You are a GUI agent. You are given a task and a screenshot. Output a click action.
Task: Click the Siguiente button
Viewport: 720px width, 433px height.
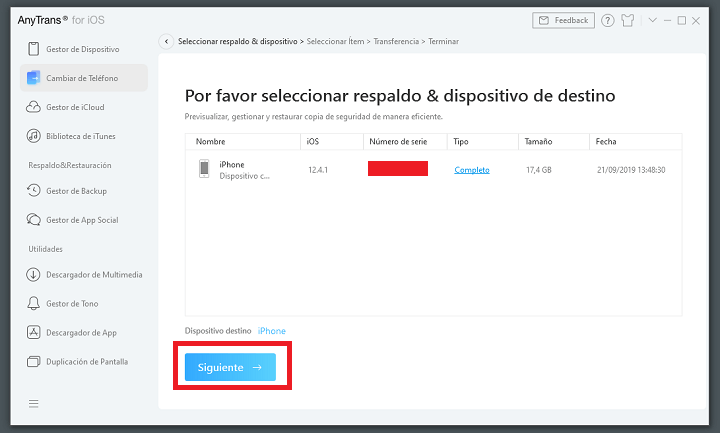[x=230, y=367]
